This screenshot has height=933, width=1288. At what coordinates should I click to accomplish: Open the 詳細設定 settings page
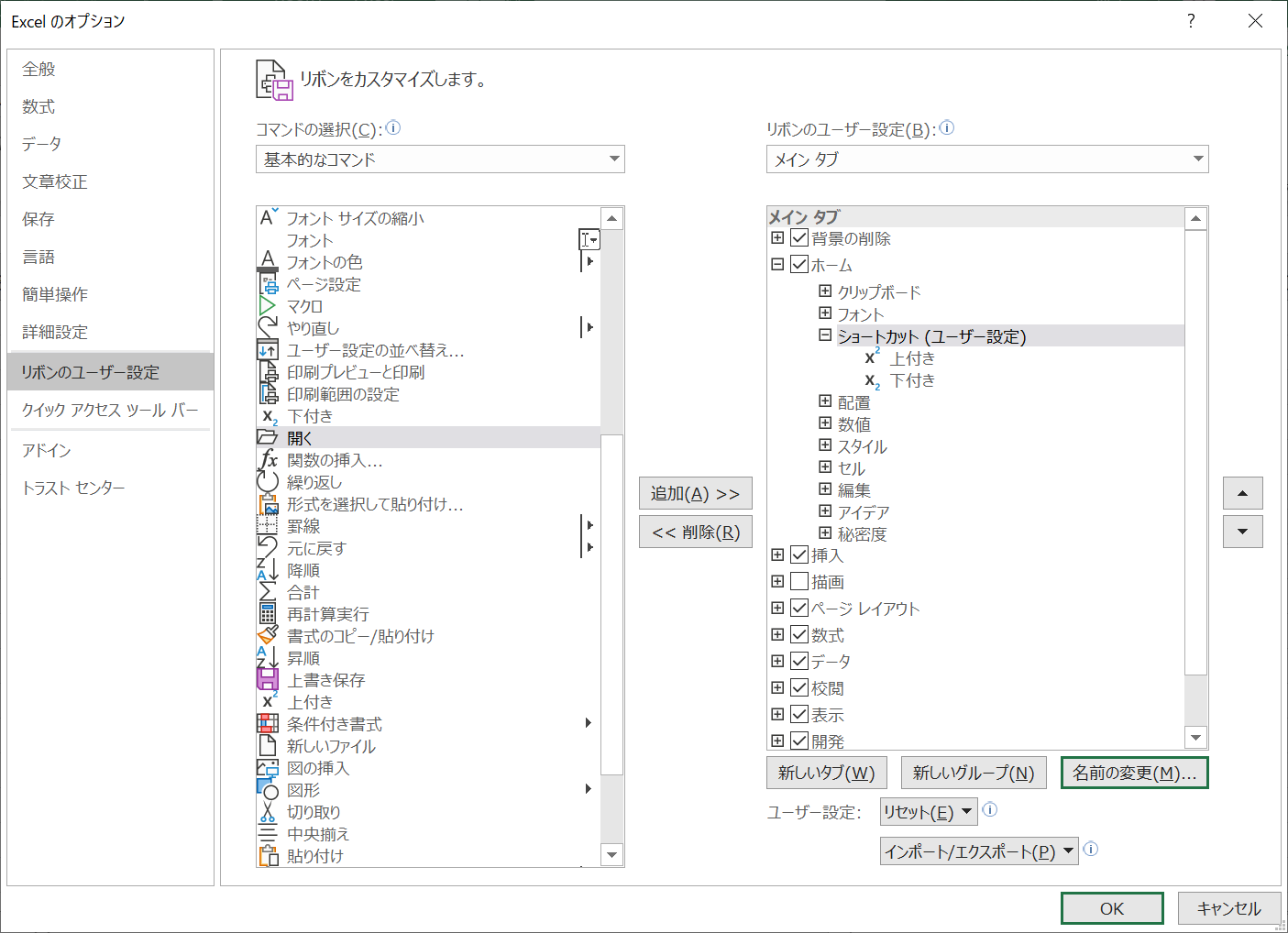point(55,332)
